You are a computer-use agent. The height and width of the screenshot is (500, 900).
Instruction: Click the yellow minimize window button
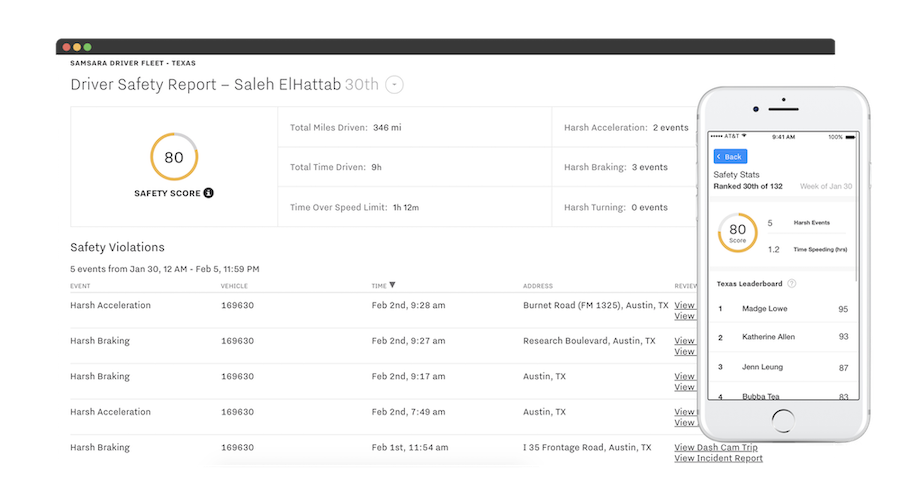coord(77,47)
